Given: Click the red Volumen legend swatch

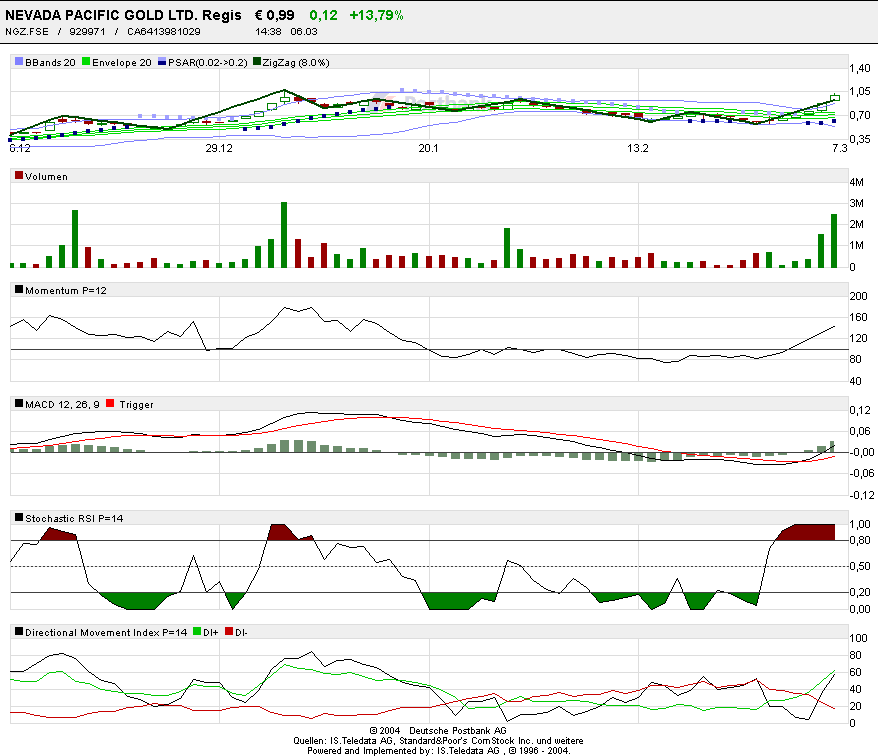Looking at the screenshot, I should coord(18,176).
